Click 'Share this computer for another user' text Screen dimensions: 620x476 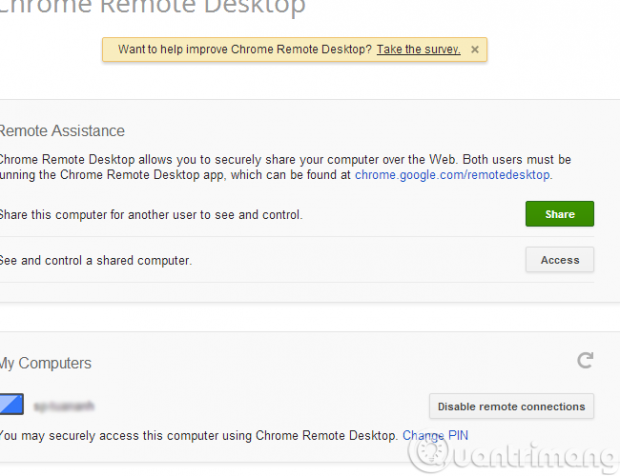point(151,215)
